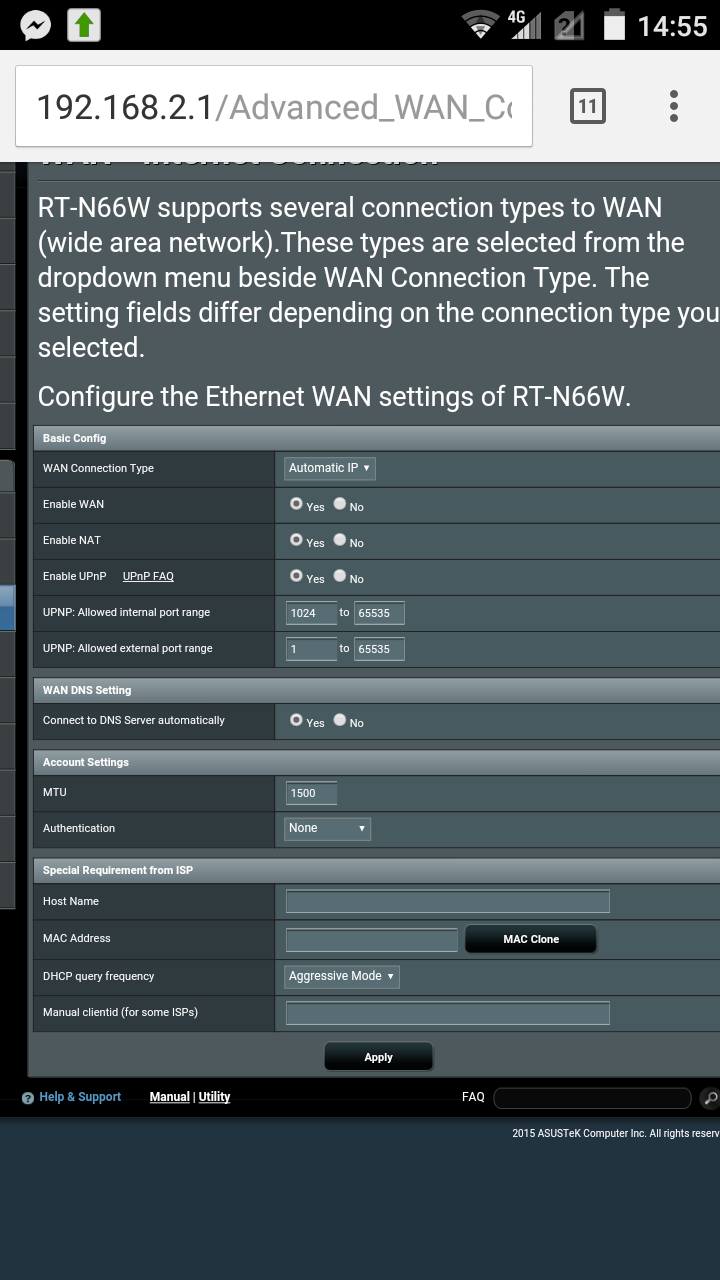This screenshot has width=720, height=1280.
Task: Open the UPnP FAQ link
Action: point(148,576)
